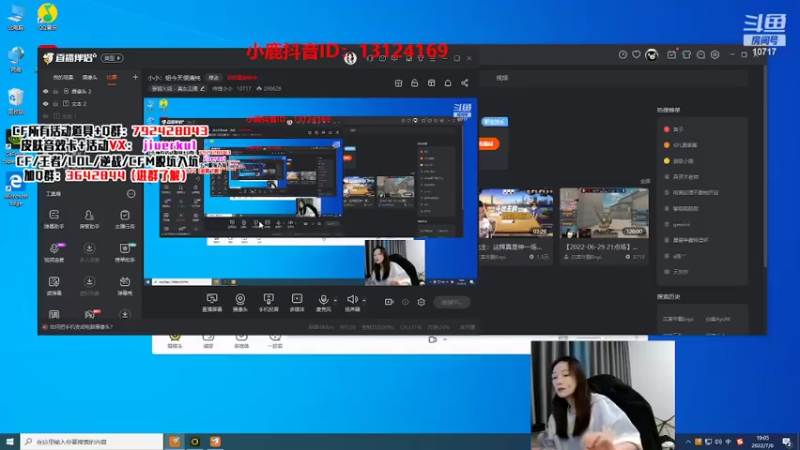Select the 摄像头 2 source row

click(89, 91)
